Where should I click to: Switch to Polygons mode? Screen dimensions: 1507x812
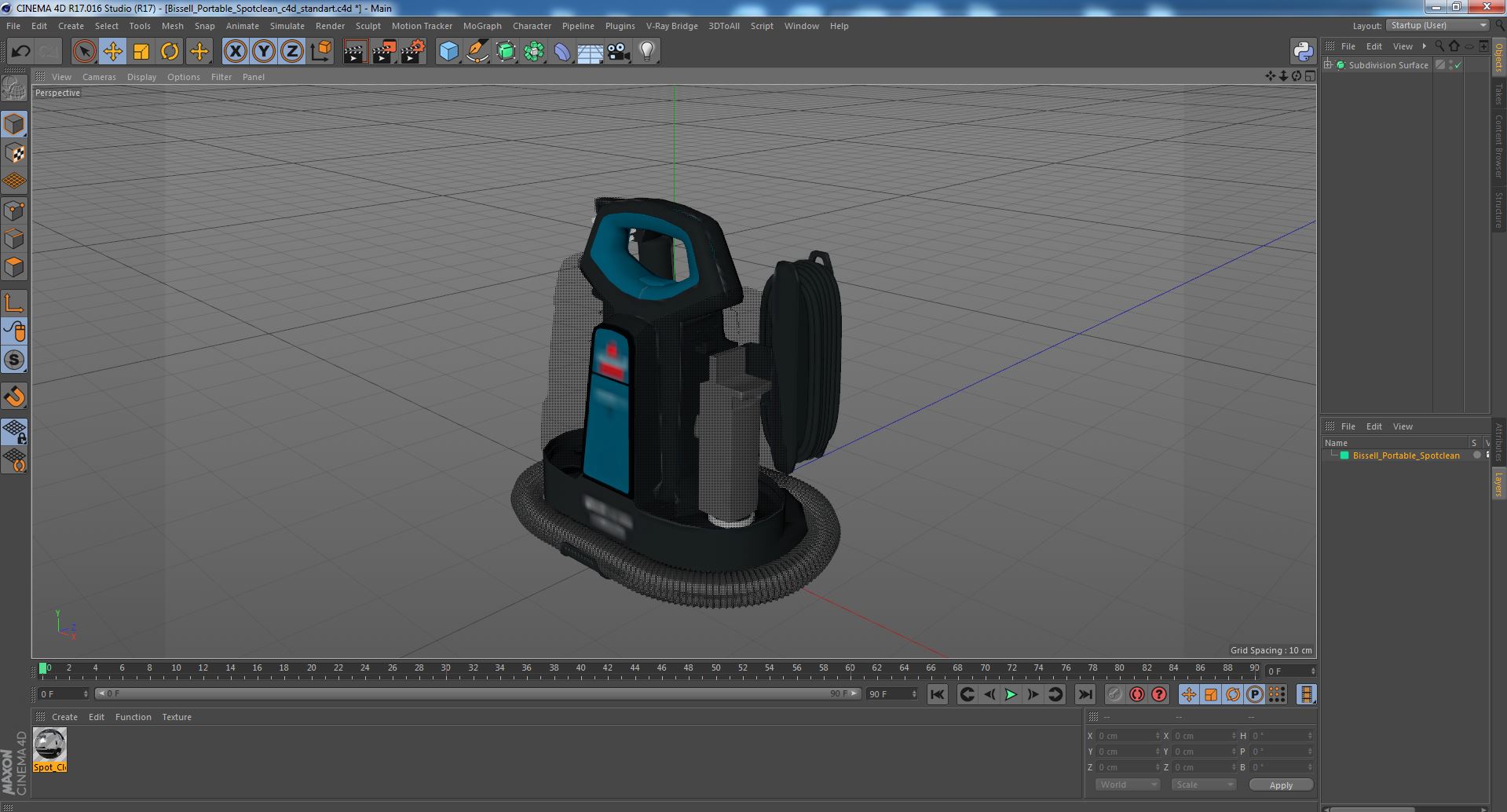tap(14, 267)
